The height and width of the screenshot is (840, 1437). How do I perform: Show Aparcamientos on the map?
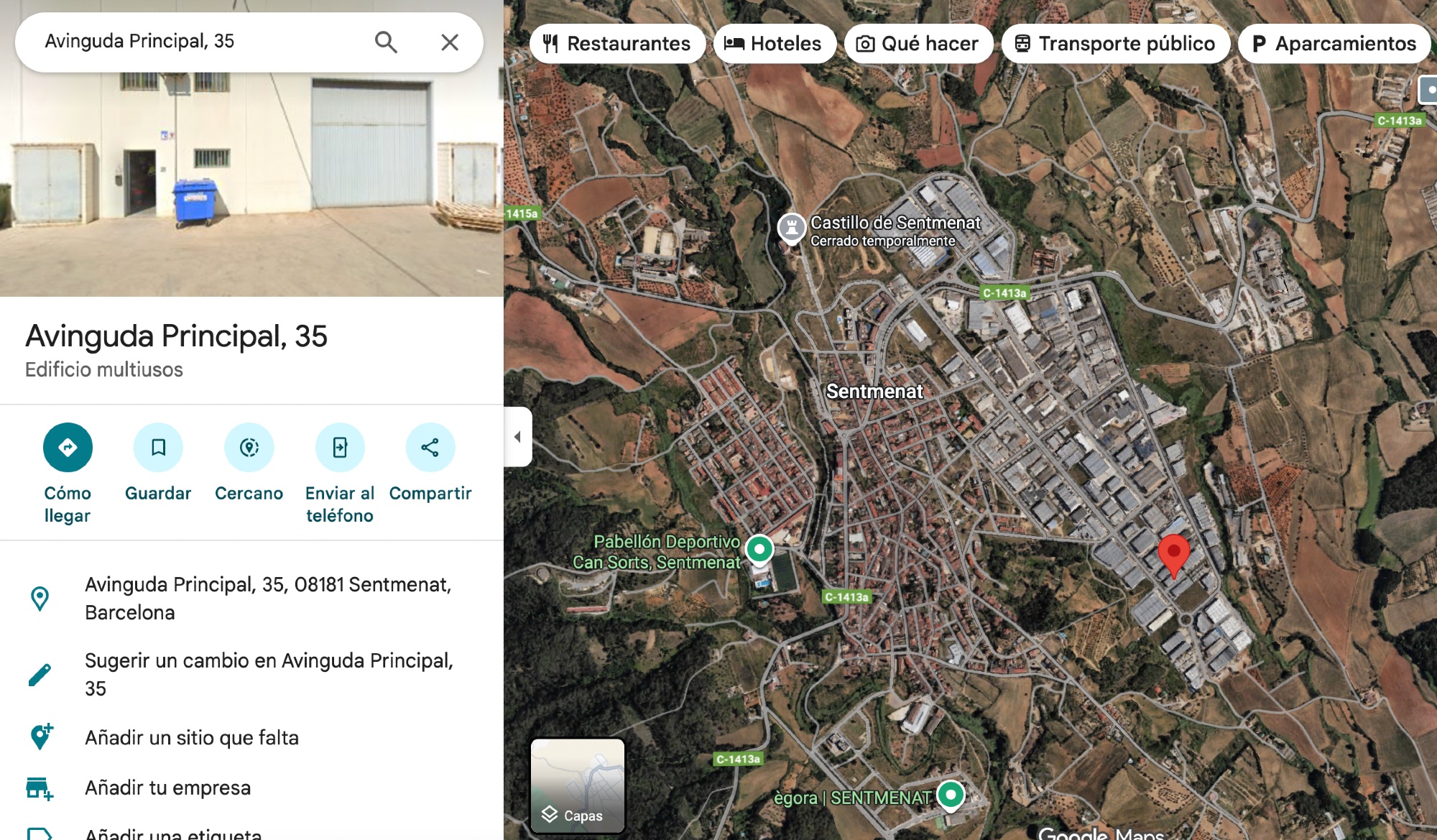click(x=1334, y=44)
